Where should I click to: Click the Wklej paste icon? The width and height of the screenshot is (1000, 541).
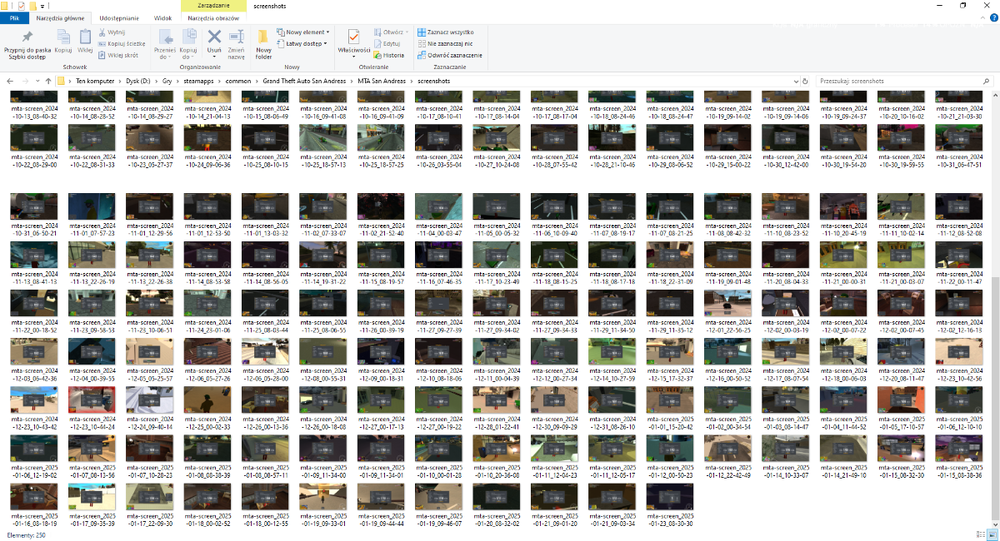[85, 36]
